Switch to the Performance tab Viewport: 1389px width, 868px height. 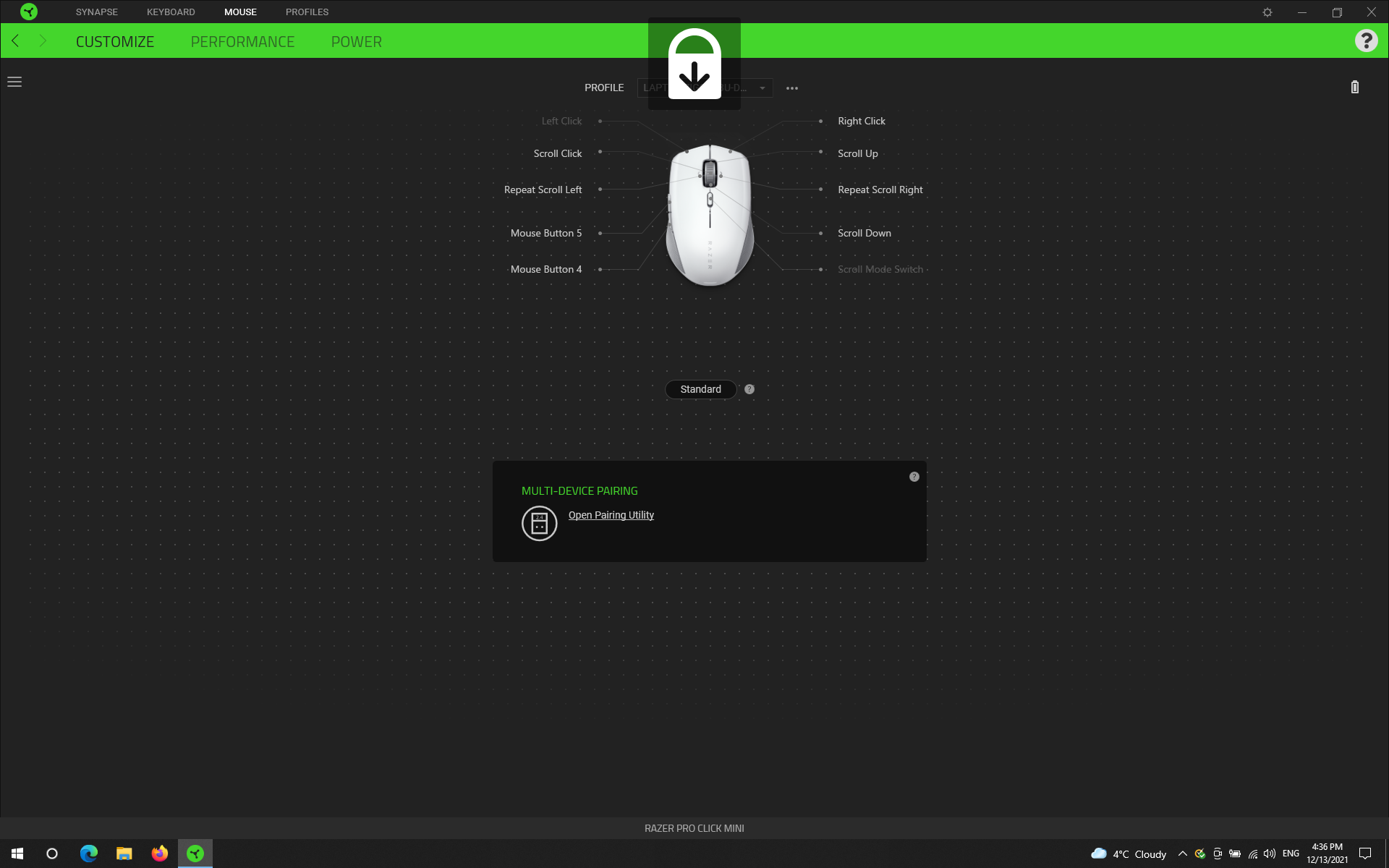click(242, 42)
